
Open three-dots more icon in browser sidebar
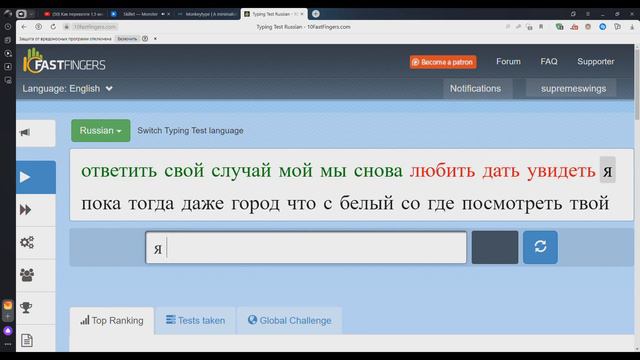8,344
